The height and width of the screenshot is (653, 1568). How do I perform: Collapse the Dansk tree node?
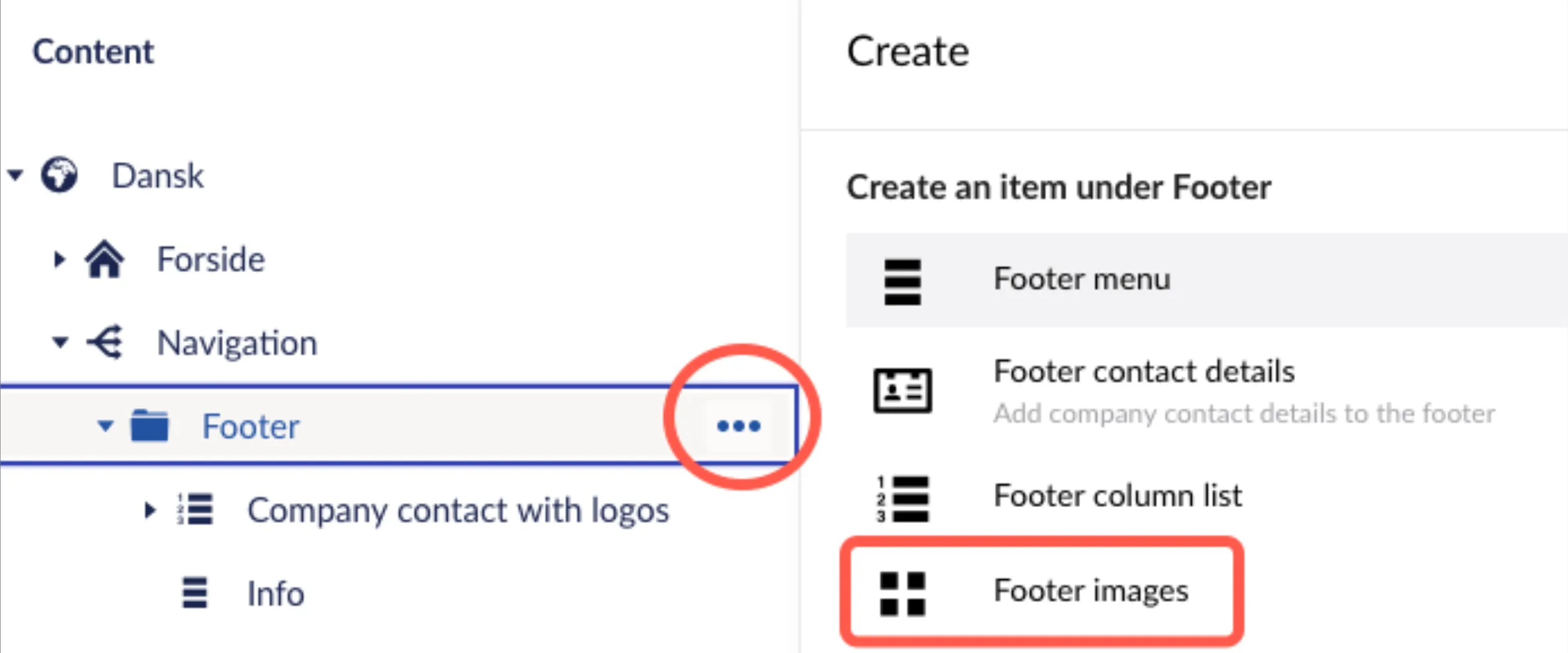(15, 175)
